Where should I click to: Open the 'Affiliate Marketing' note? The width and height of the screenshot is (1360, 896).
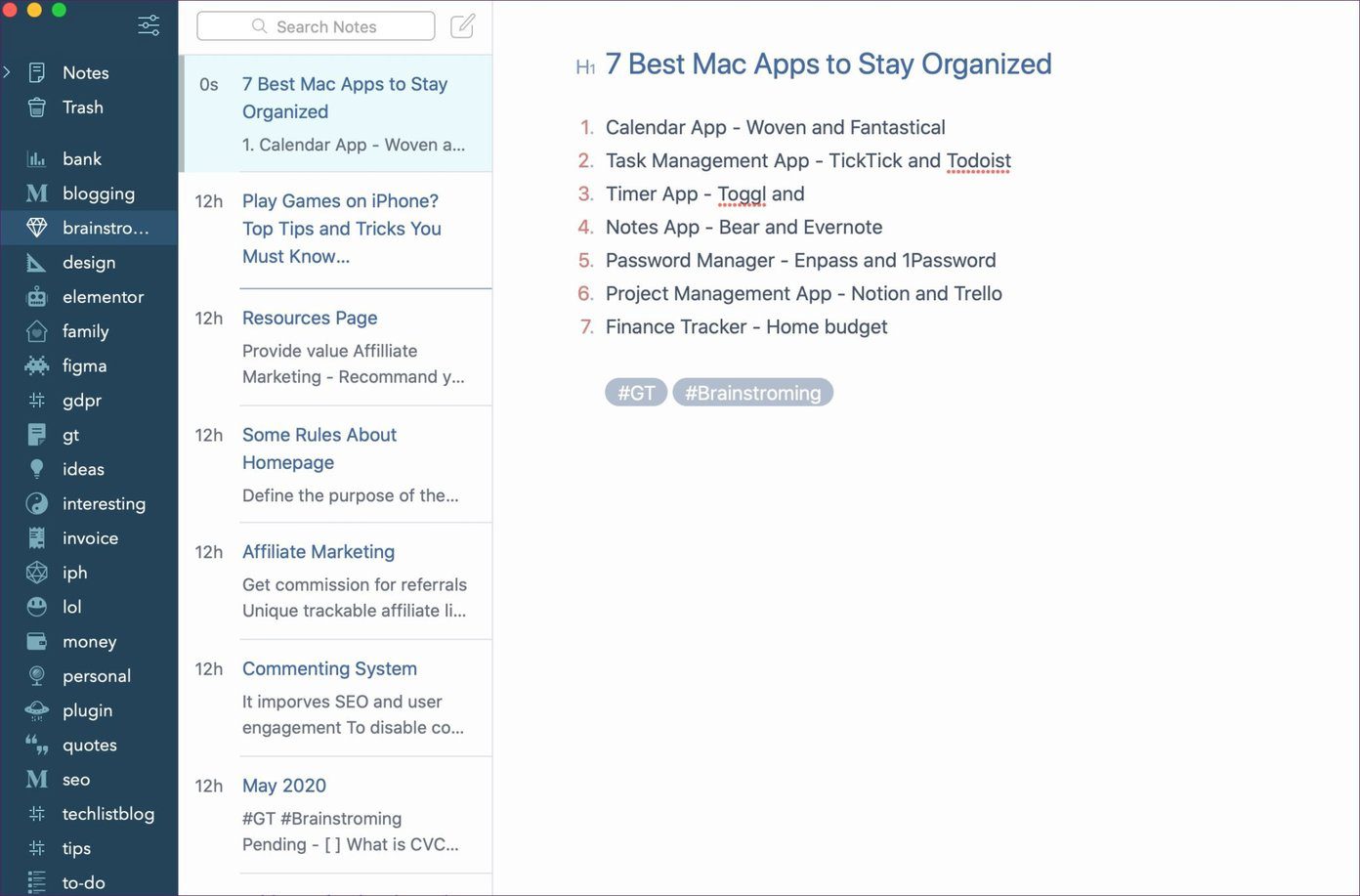click(x=337, y=581)
